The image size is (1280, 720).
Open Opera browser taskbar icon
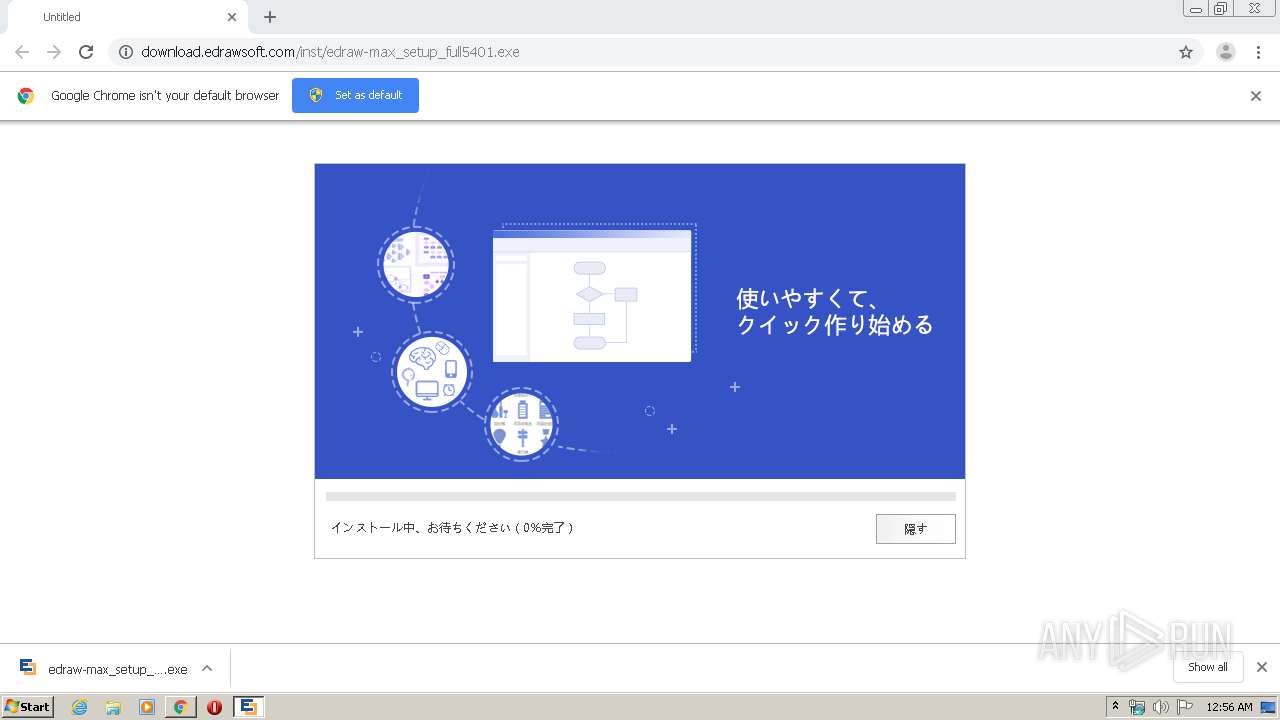[x=214, y=707]
